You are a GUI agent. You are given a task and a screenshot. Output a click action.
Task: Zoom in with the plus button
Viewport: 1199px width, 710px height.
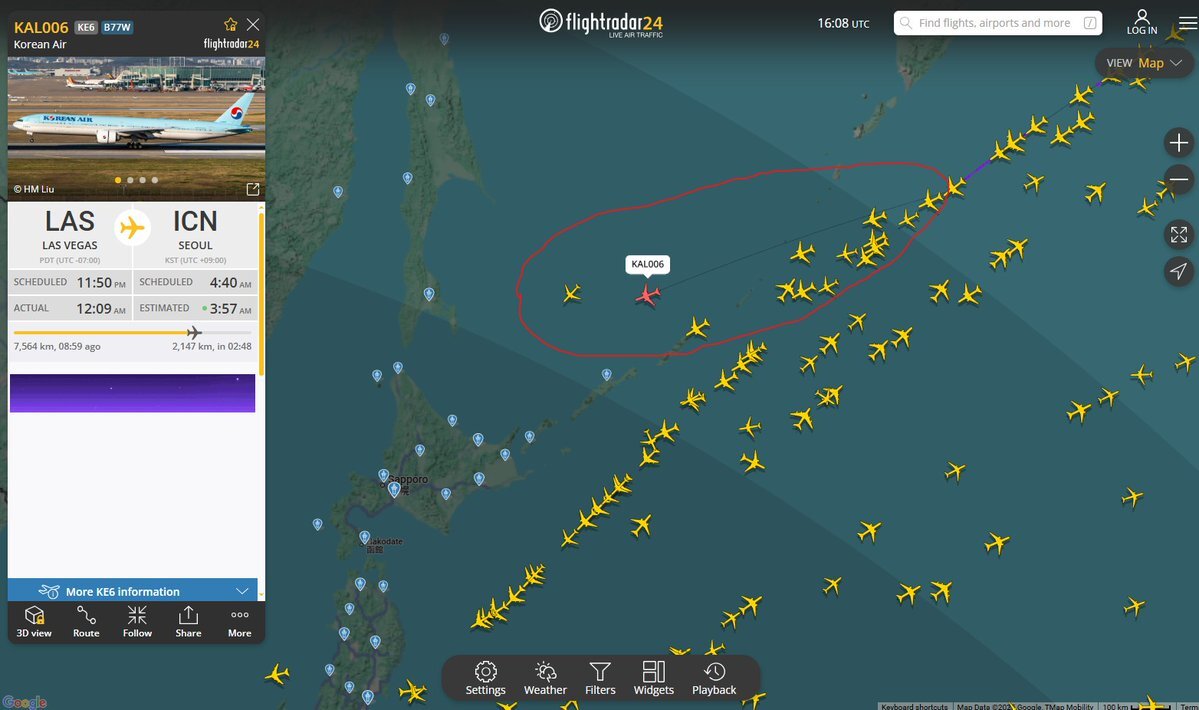[x=1178, y=143]
